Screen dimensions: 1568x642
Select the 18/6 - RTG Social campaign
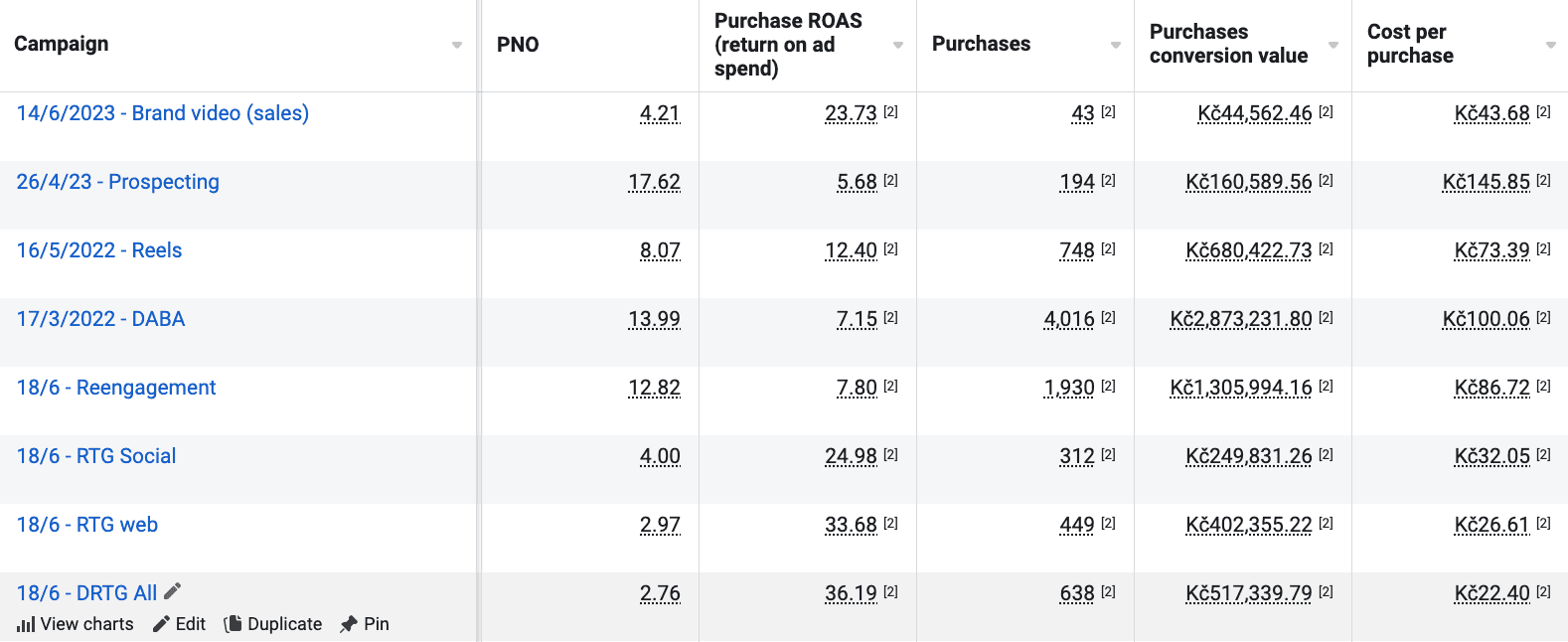(96, 456)
